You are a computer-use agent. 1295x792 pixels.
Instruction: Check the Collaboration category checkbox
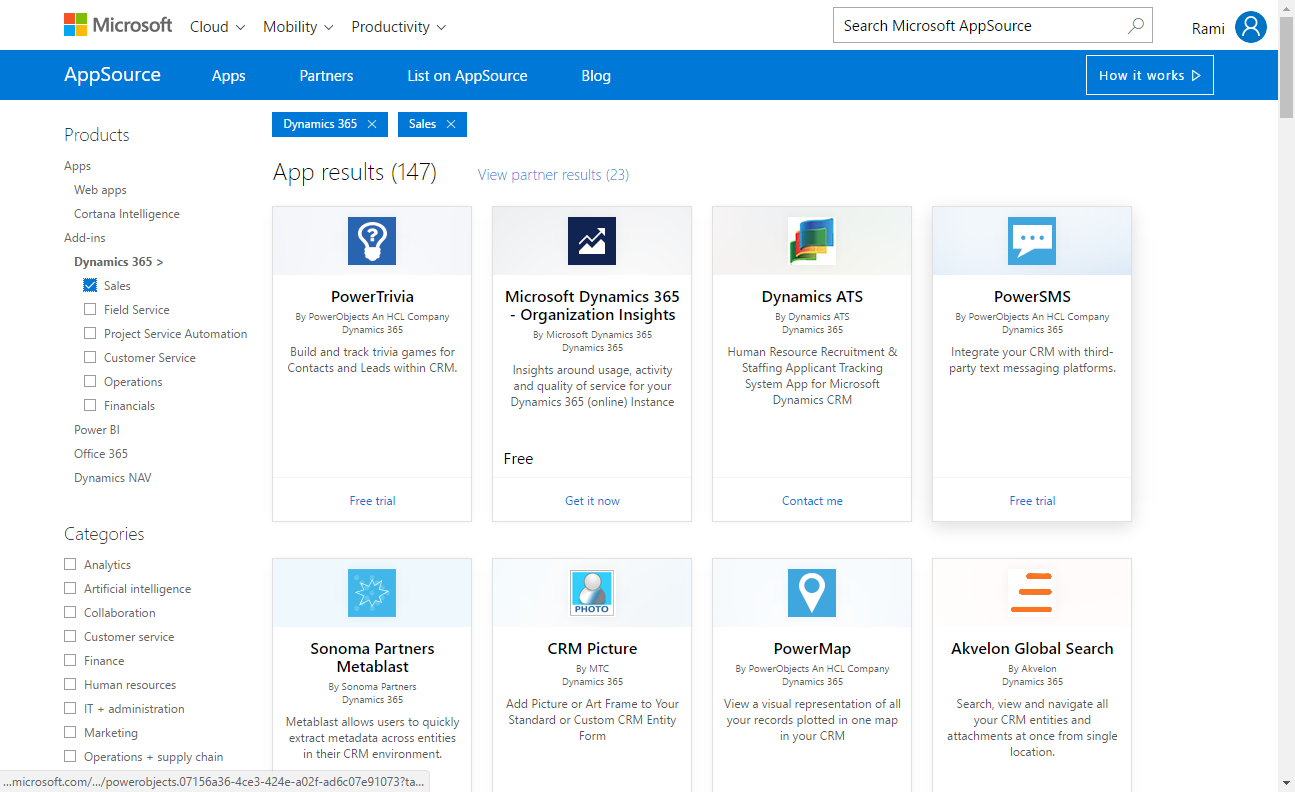click(x=70, y=613)
